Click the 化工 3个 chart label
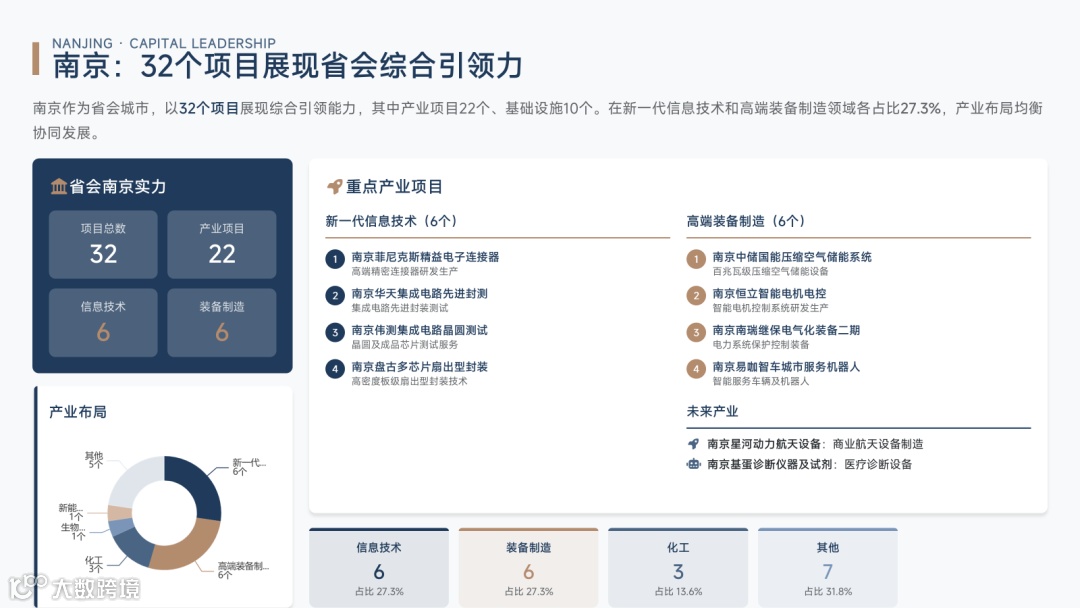This screenshot has height=608, width=1080. [94, 564]
